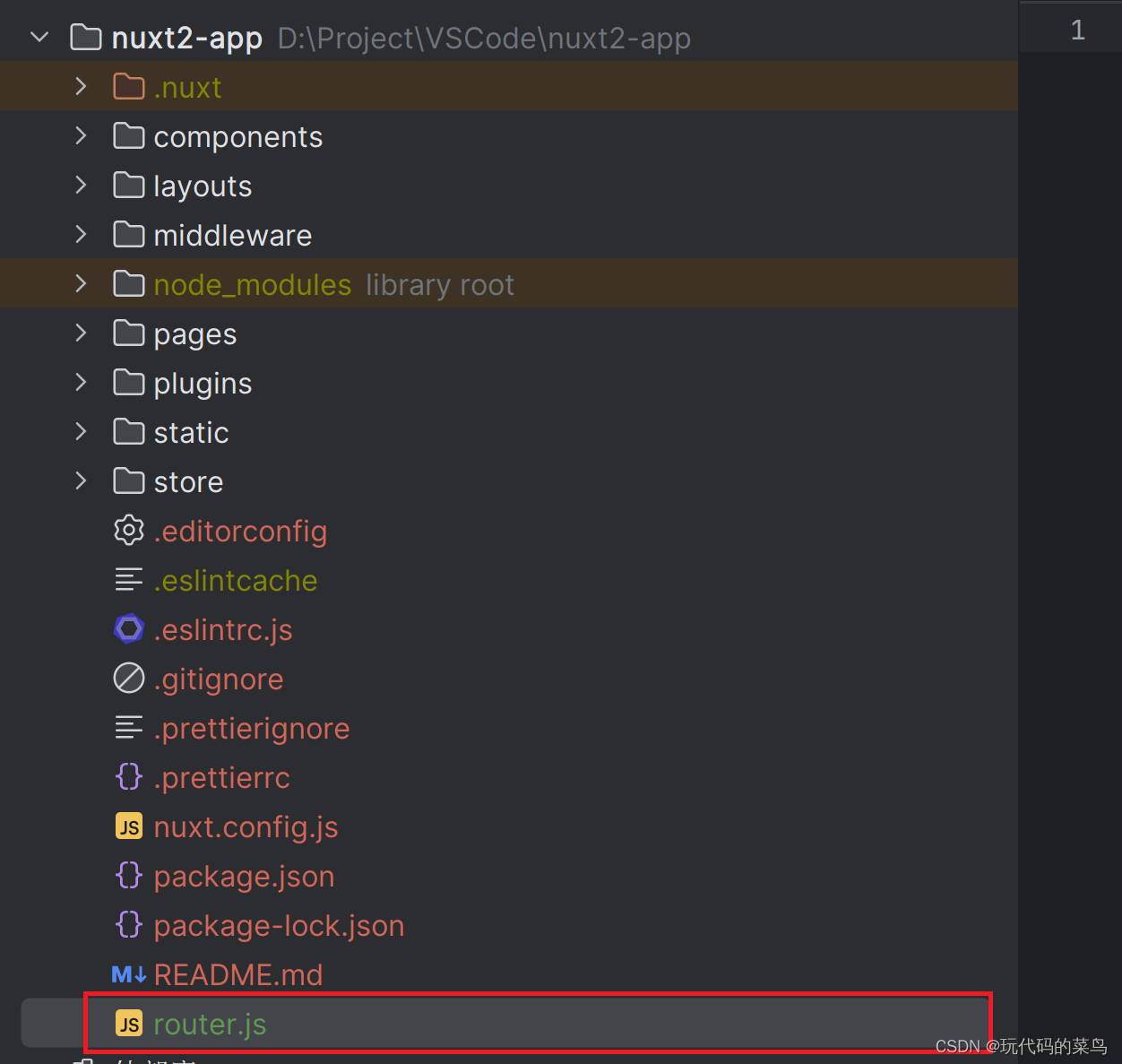Screen dimensions: 1122x1064
Task: Click the no-entry icon beside .gitignore
Action: point(129,678)
